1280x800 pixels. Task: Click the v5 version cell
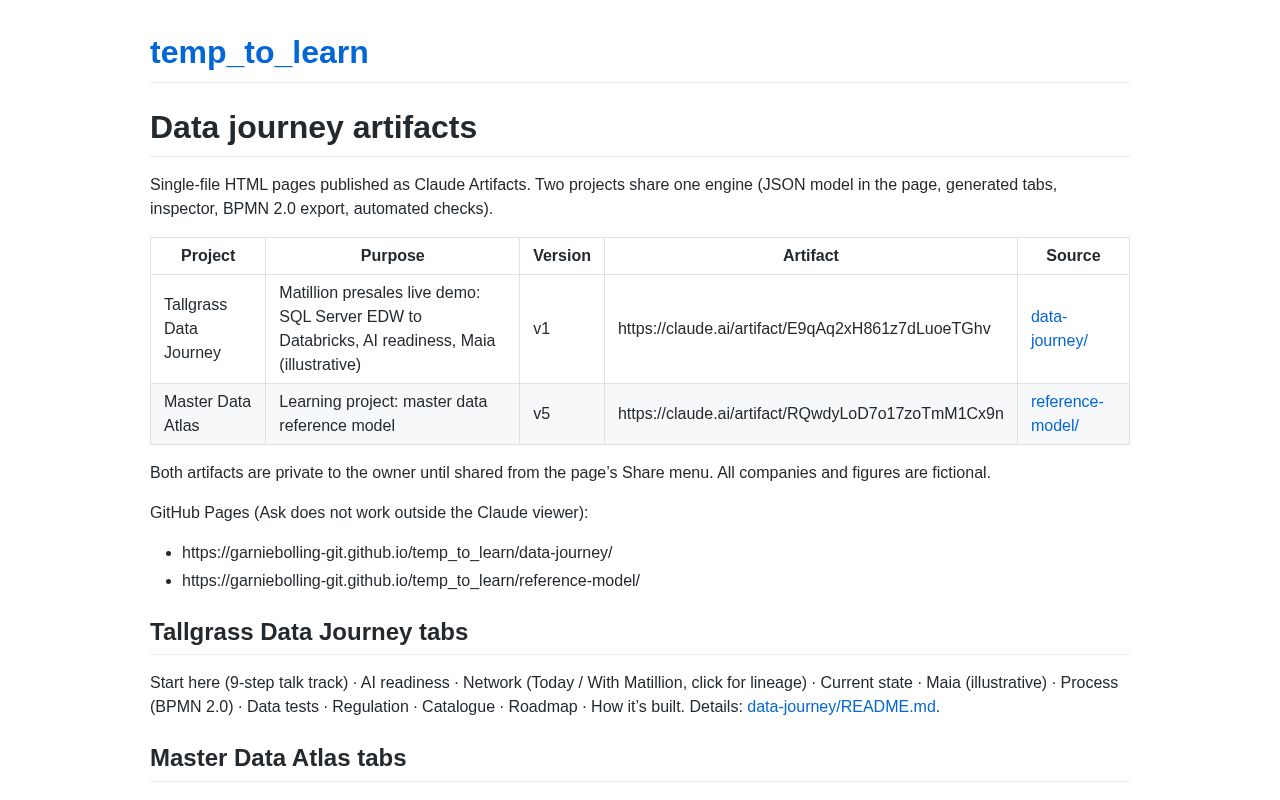pyautogui.click(x=562, y=414)
